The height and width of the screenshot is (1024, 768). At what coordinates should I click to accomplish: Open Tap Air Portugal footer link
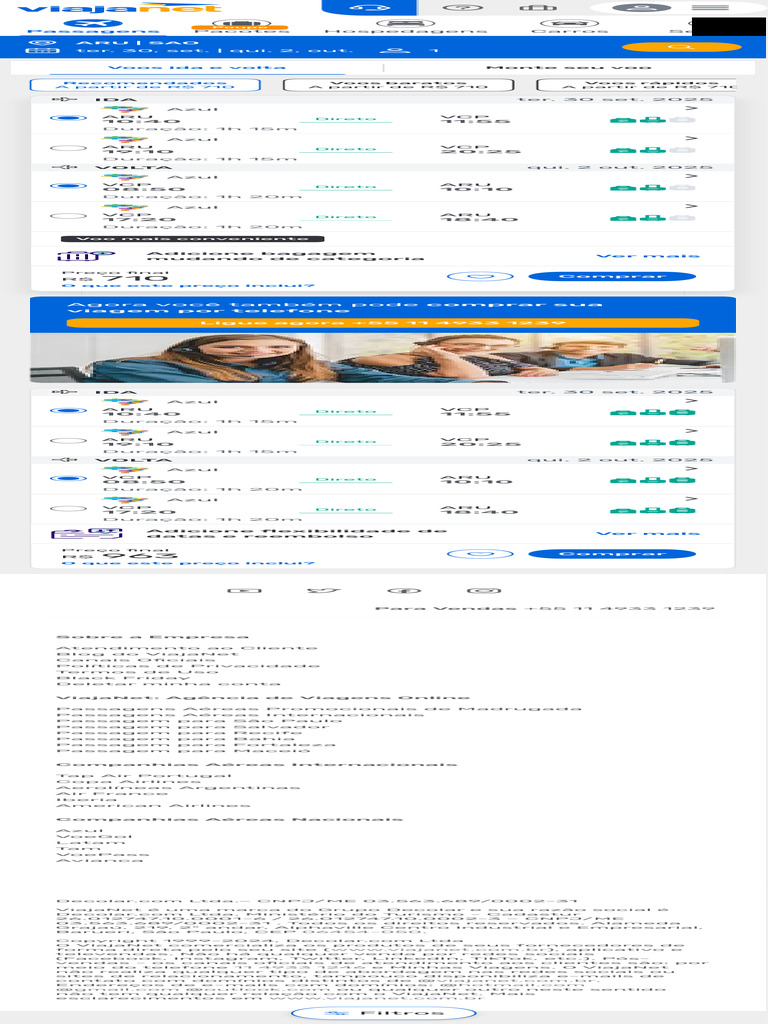click(x=144, y=776)
